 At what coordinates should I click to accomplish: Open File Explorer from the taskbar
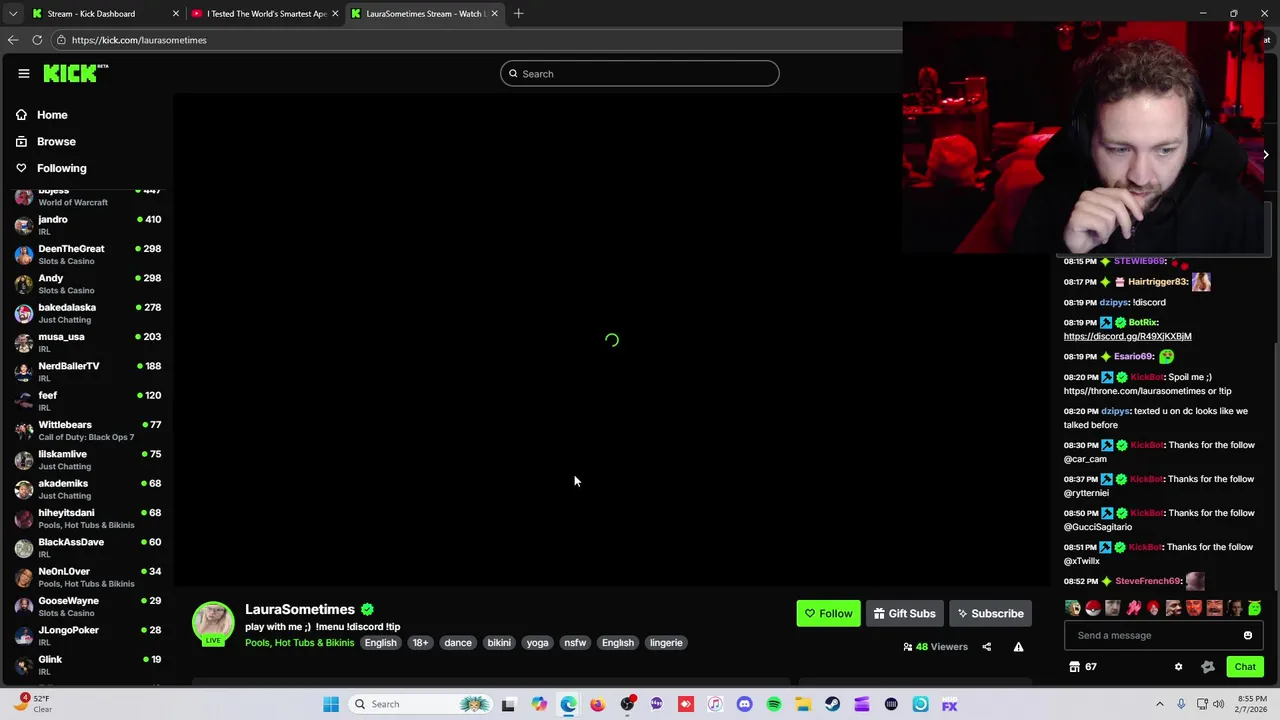point(803,704)
